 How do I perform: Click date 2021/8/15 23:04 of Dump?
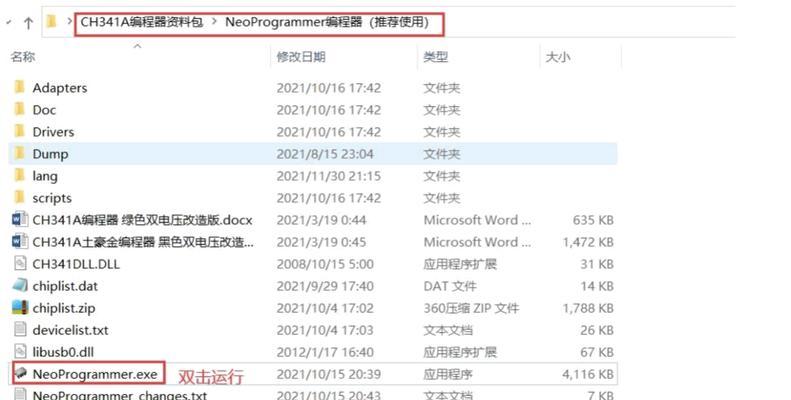point(325,154)
